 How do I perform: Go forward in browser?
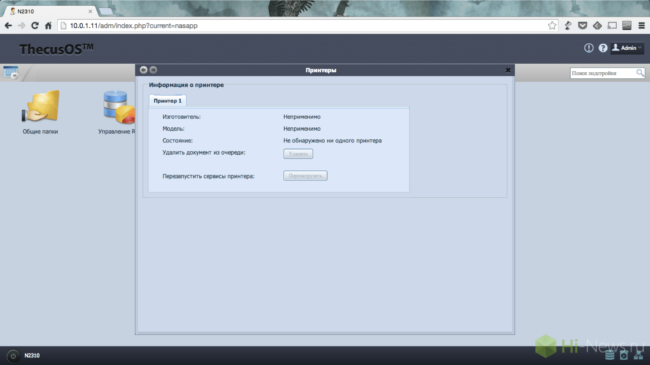click(22, 26)
